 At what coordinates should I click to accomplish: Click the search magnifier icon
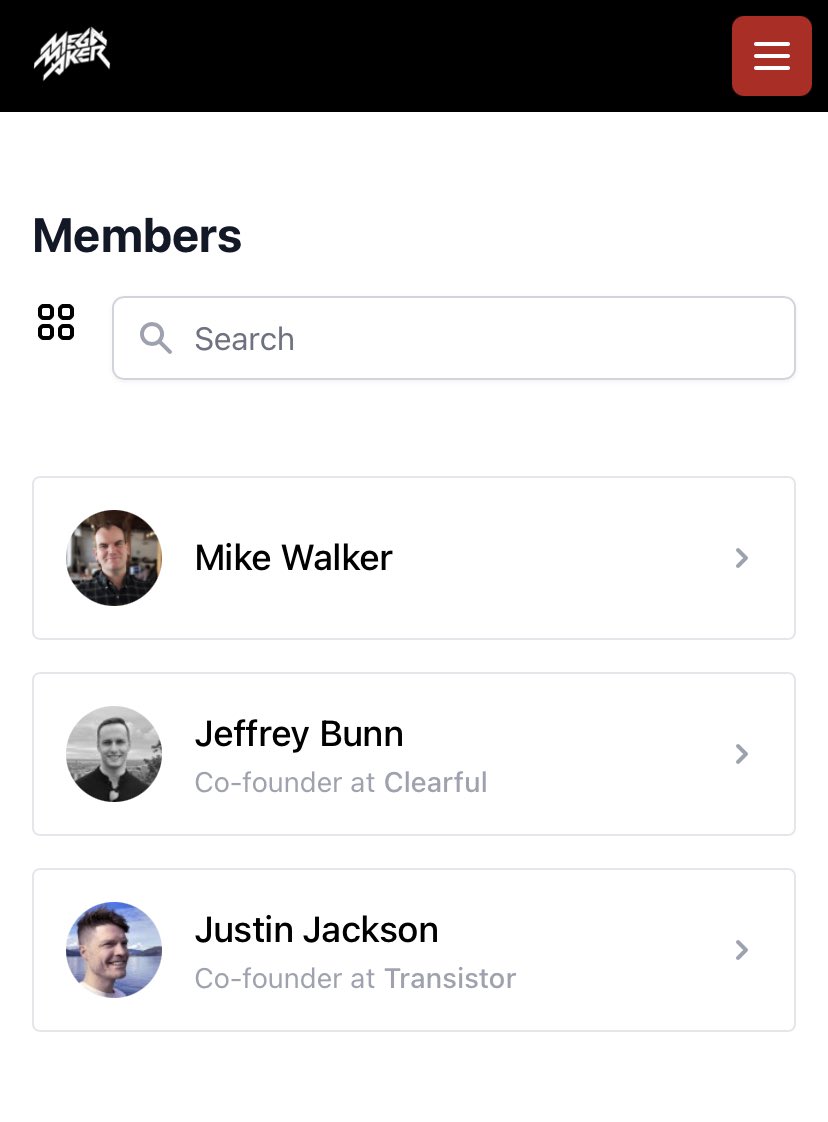[155, 338]
